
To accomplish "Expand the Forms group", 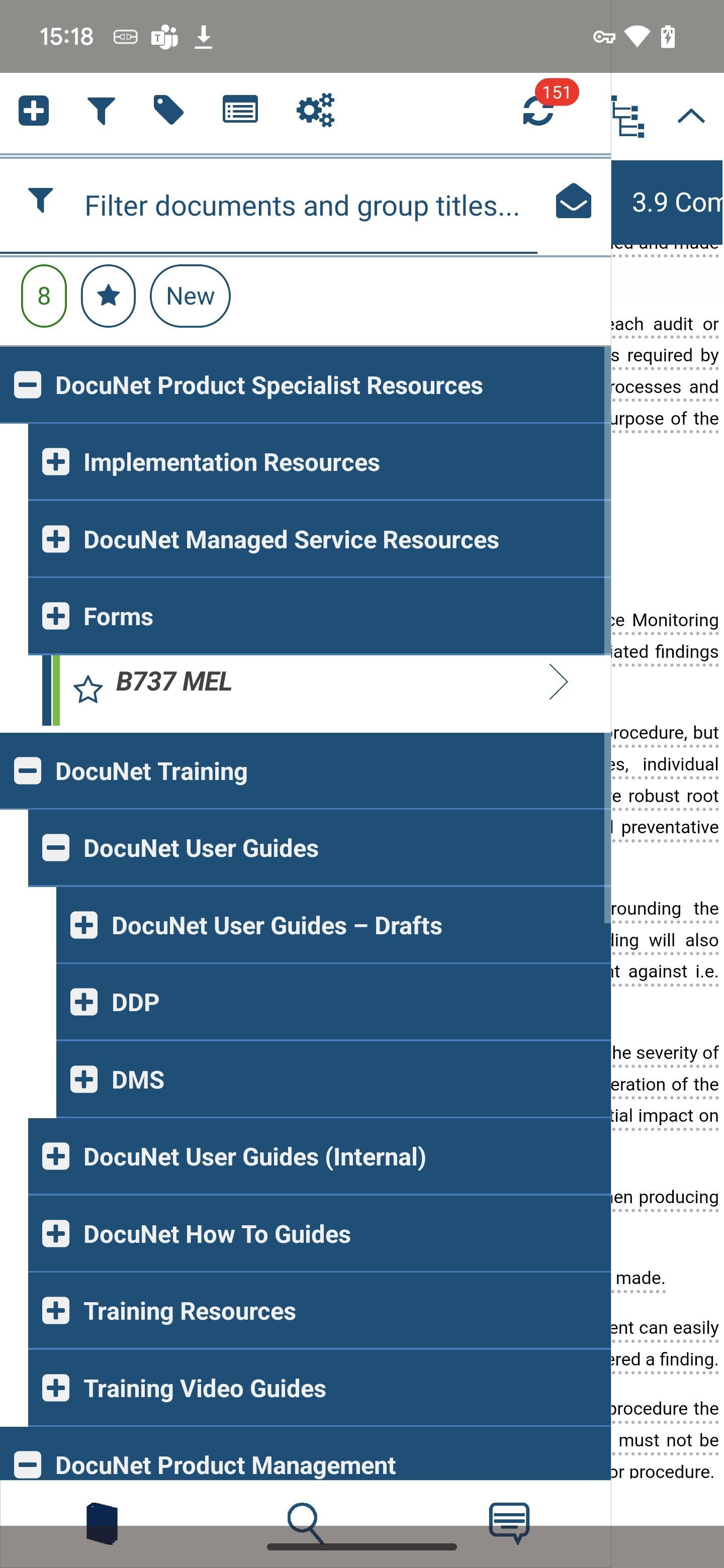I will (55, 616).
